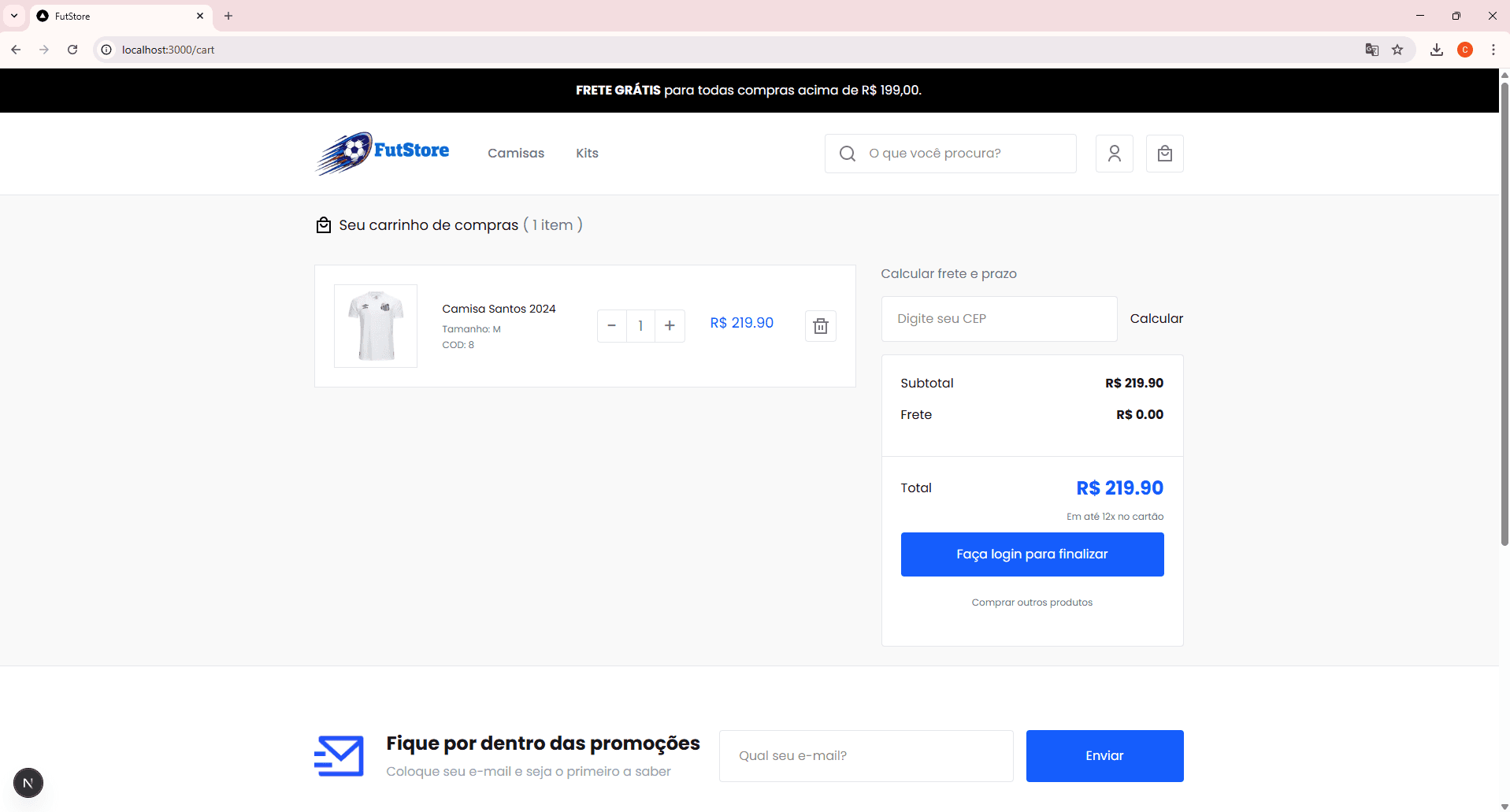Click the Chrome profile avatar icon

pos(1465,50)
